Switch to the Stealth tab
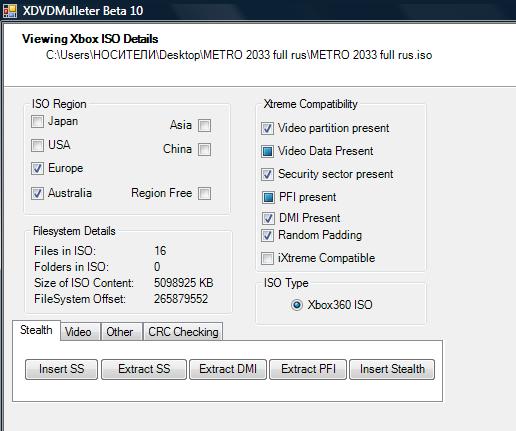The width and height of the screenshot is (516, 431). 36,330
